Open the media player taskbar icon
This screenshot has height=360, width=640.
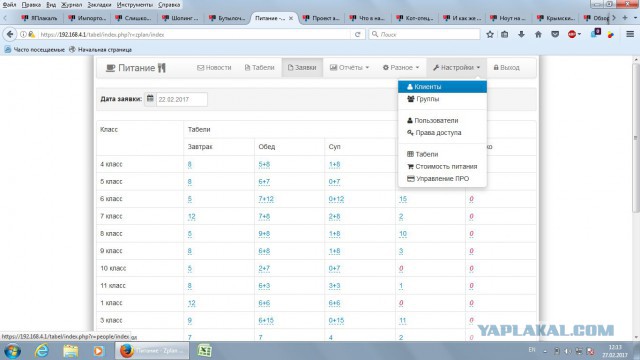(x=98, y=351)
